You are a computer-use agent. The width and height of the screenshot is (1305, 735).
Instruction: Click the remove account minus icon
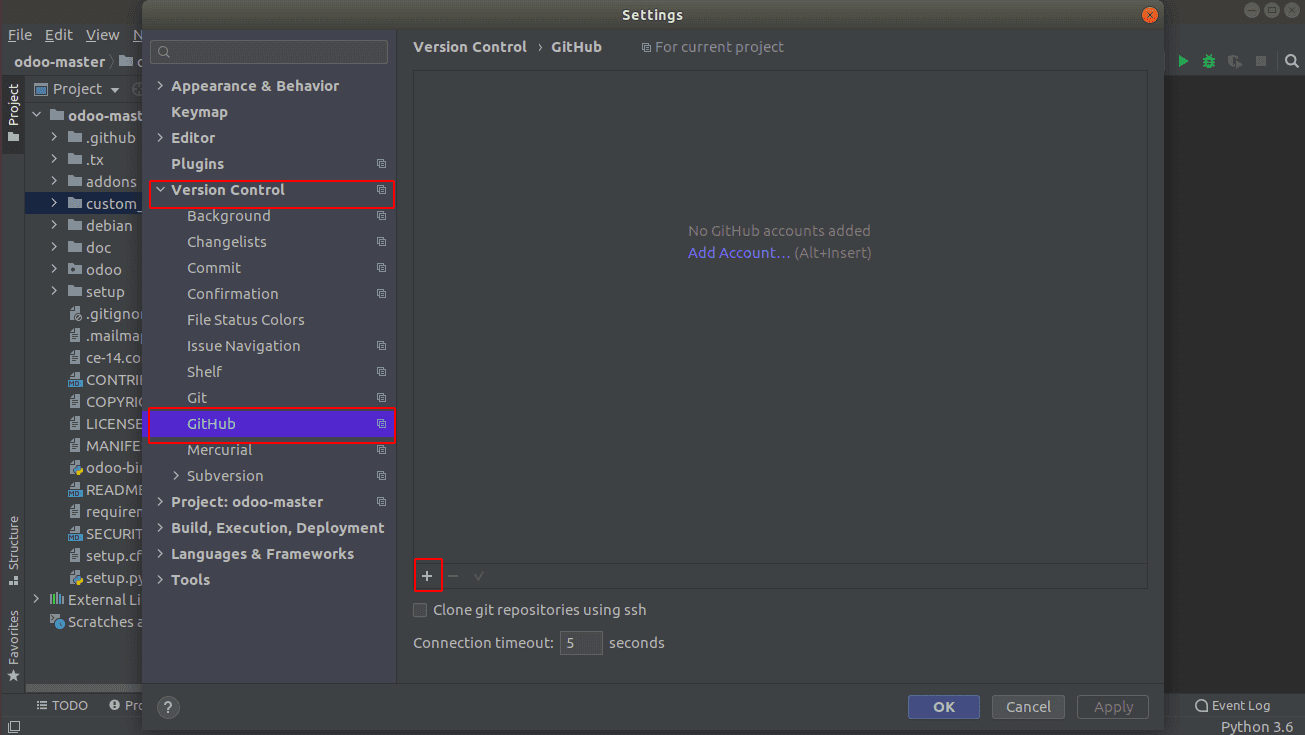click(x=452, y=575)
